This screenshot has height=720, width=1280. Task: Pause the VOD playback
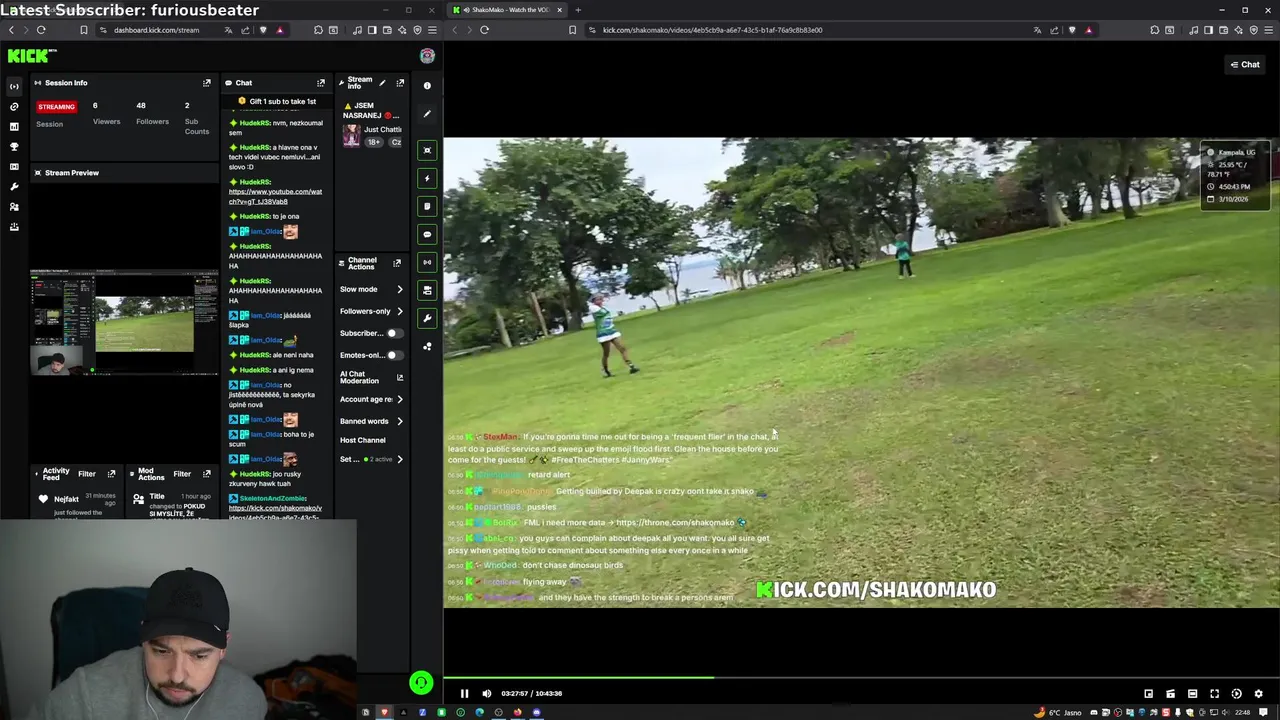(464, 693)
